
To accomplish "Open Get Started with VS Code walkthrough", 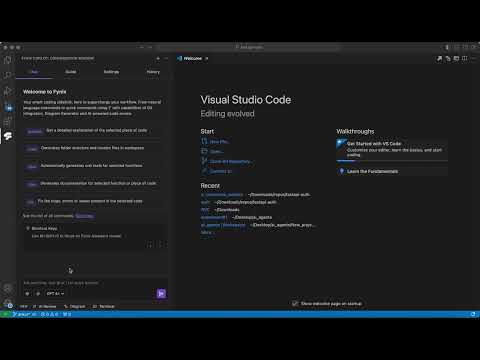I will pos(392,149).
